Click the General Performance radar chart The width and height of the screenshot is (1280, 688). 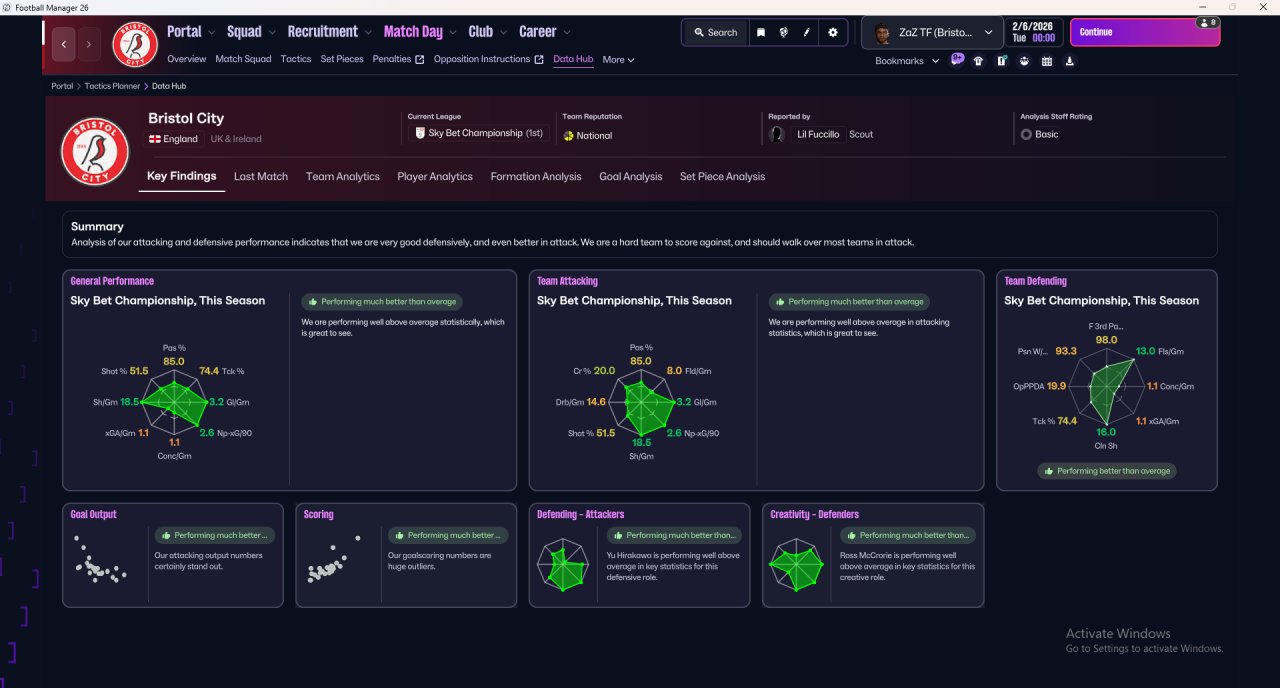[174, 403]
